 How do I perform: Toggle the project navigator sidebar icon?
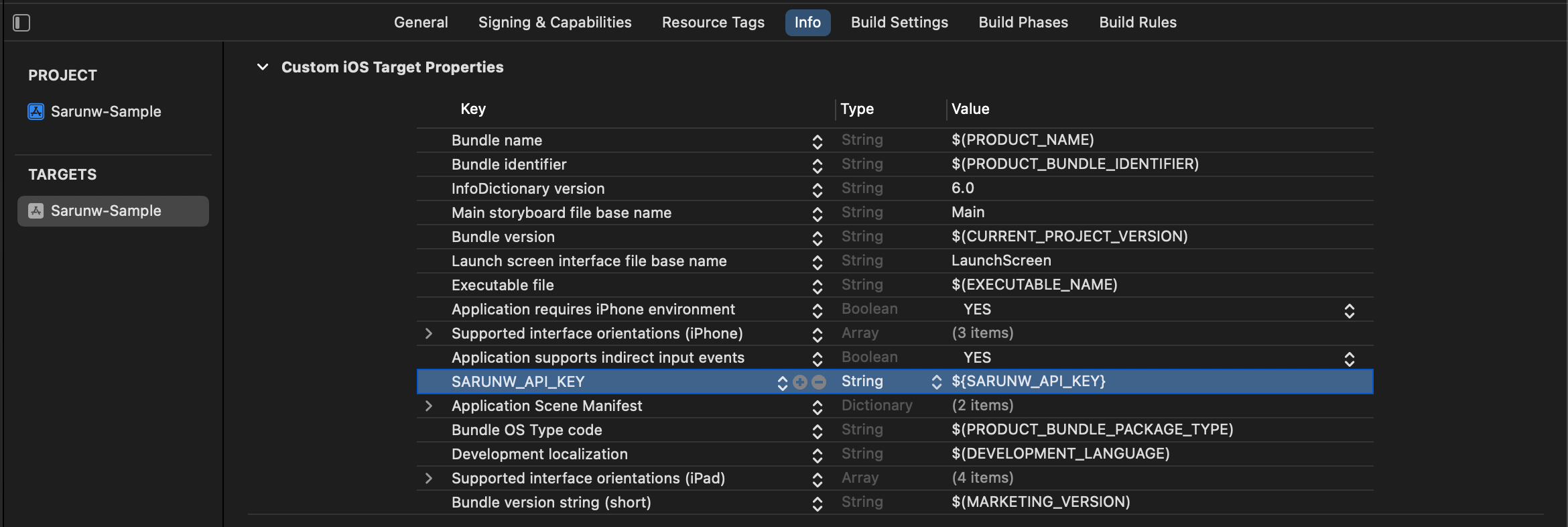point(21,23)
